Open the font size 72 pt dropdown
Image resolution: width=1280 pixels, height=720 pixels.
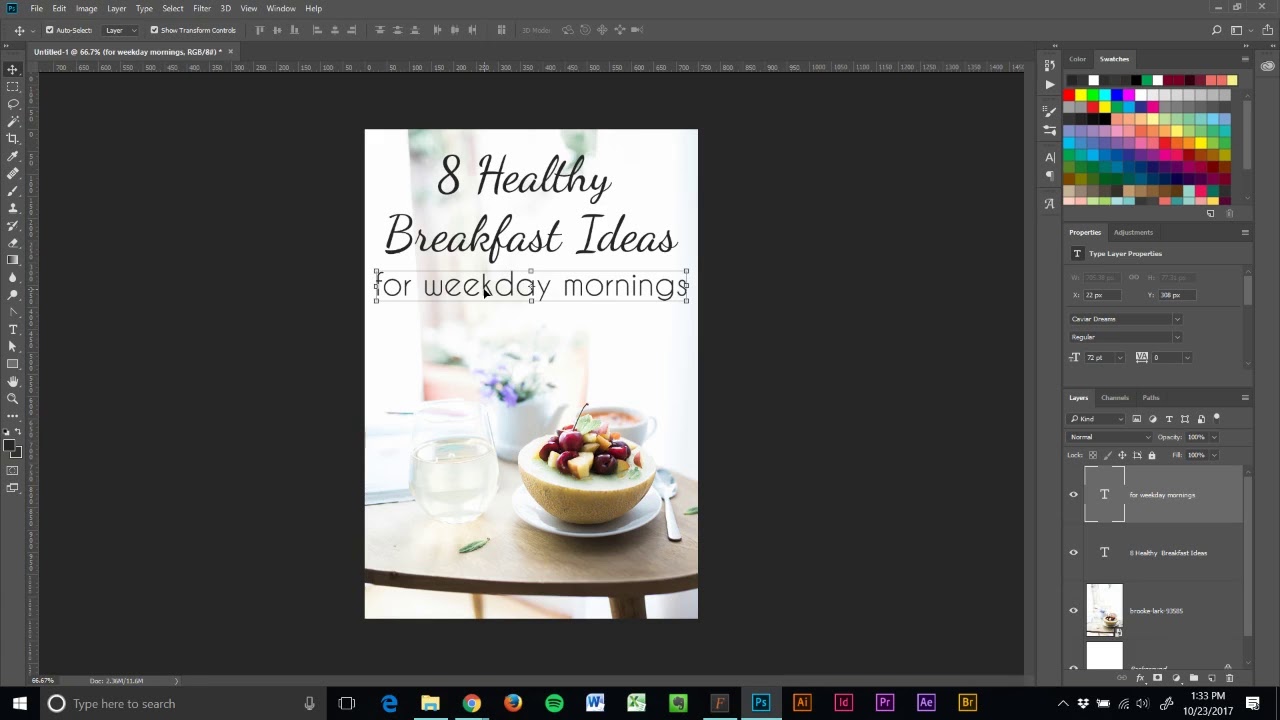(1119, 358)
